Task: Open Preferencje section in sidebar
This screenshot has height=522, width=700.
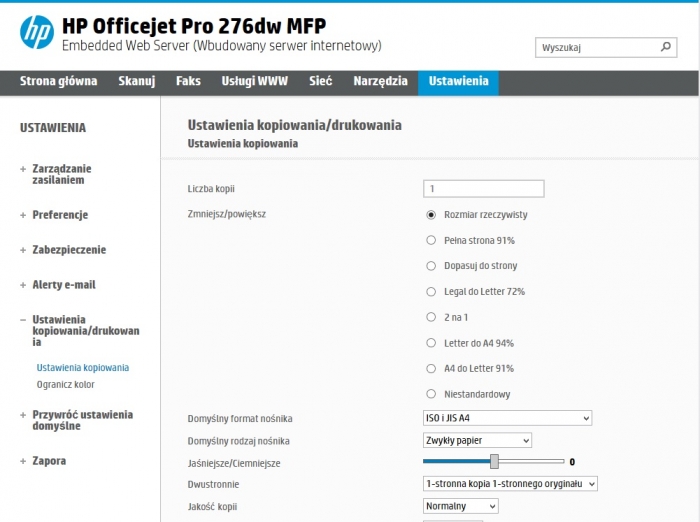Action: (60, 215)
